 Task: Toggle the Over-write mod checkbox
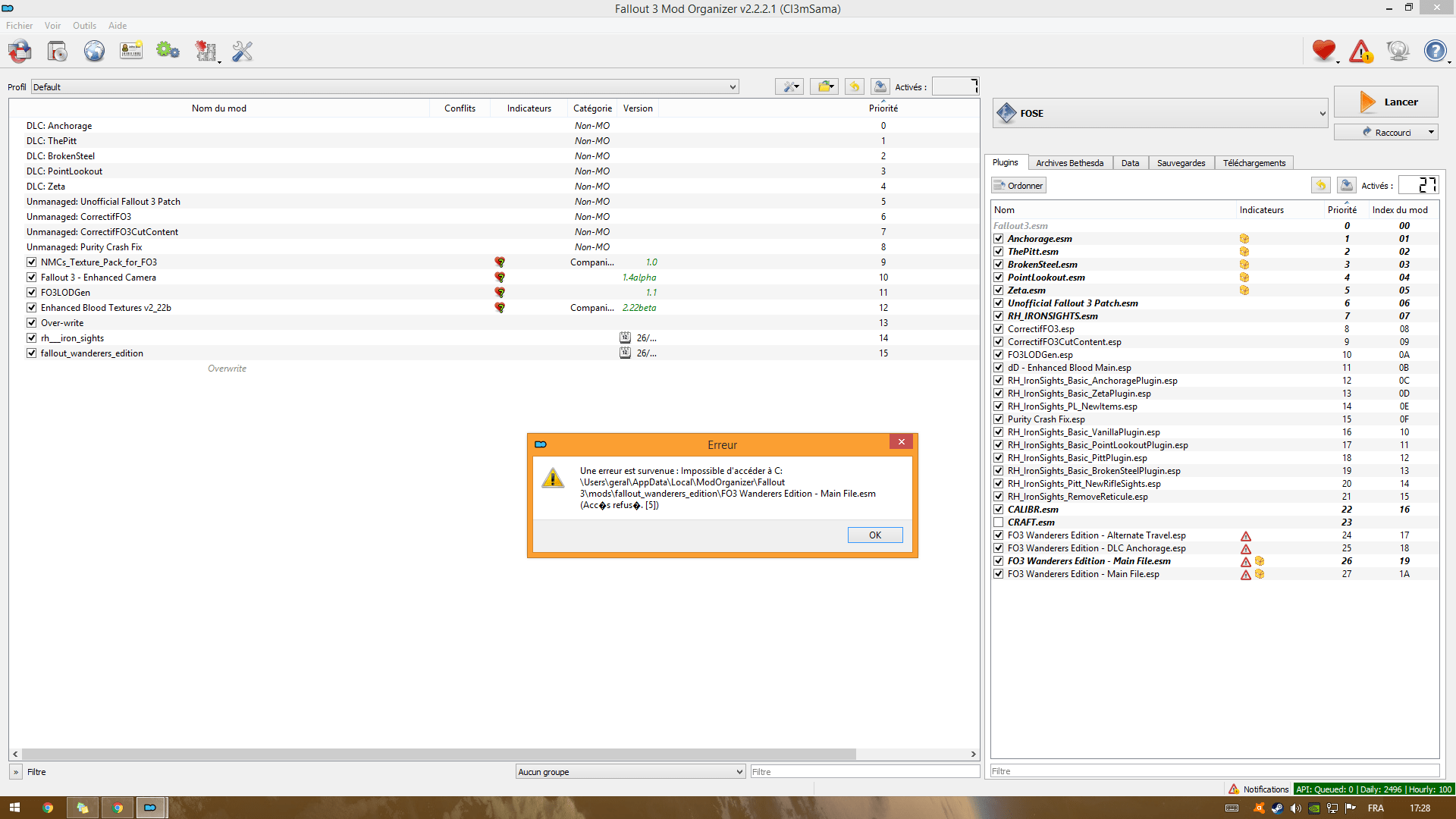32,323
